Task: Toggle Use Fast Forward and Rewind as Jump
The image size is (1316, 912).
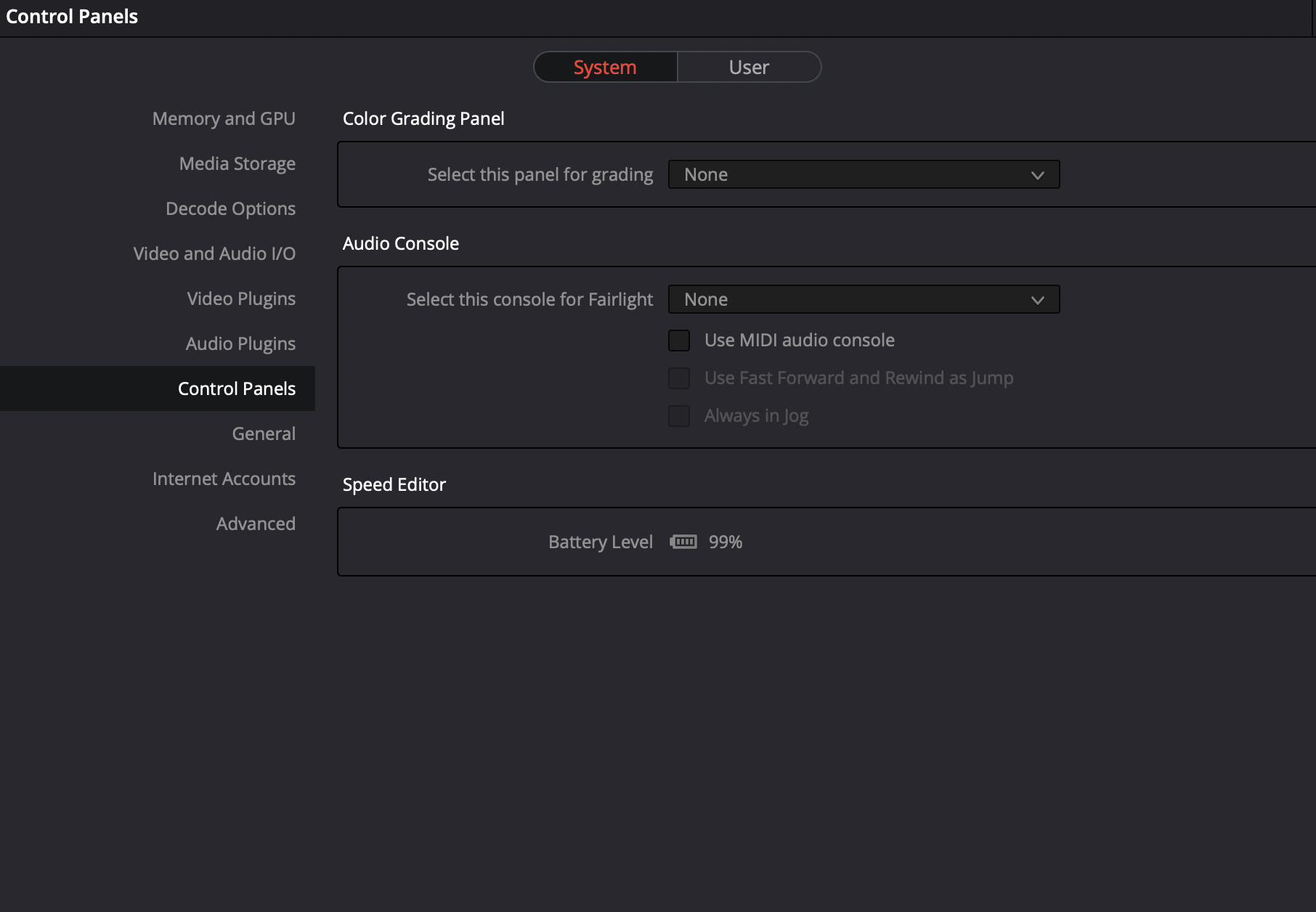Action: click(x=679, y=378)
